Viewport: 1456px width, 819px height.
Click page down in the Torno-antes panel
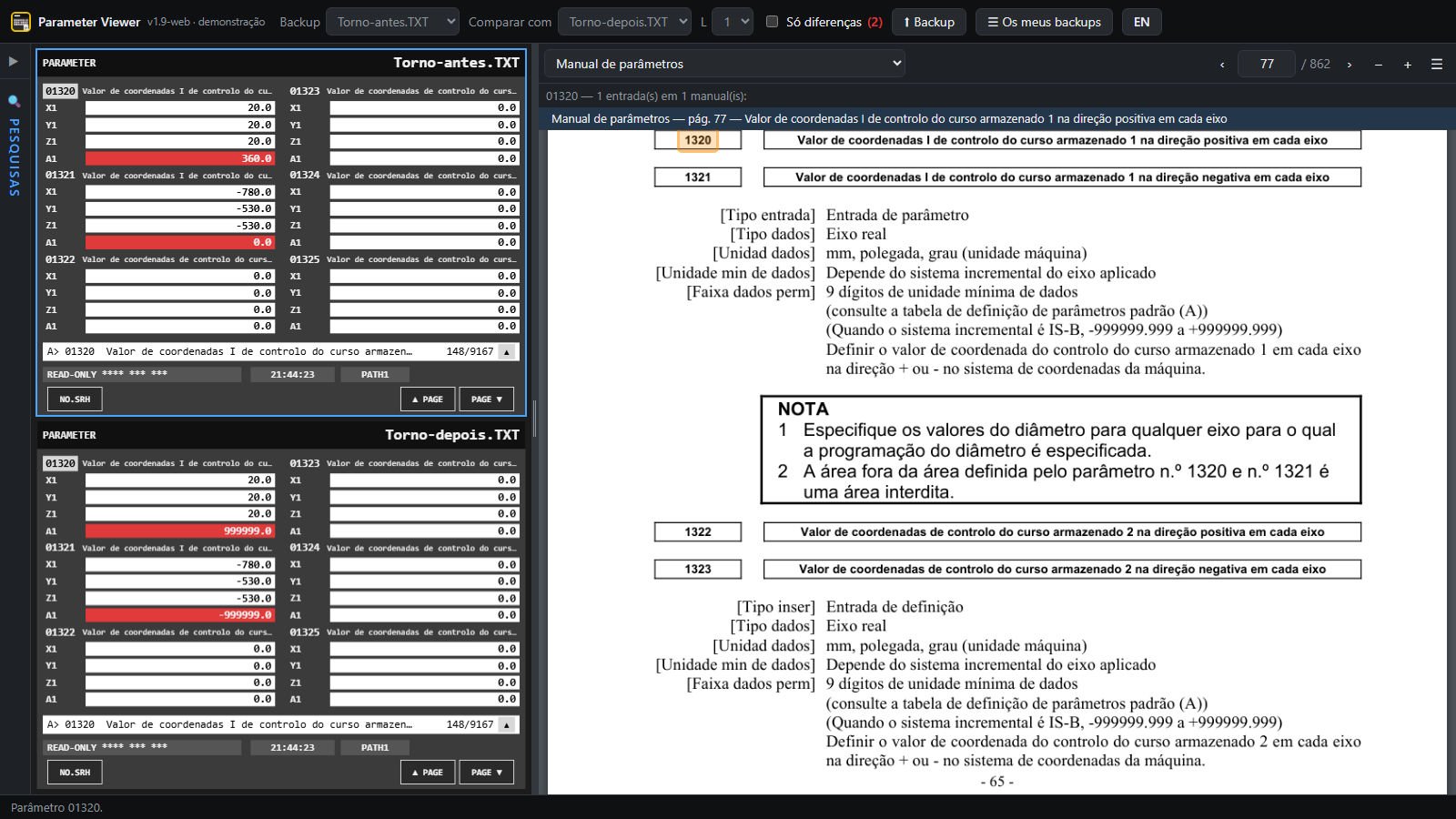[487, 399]
